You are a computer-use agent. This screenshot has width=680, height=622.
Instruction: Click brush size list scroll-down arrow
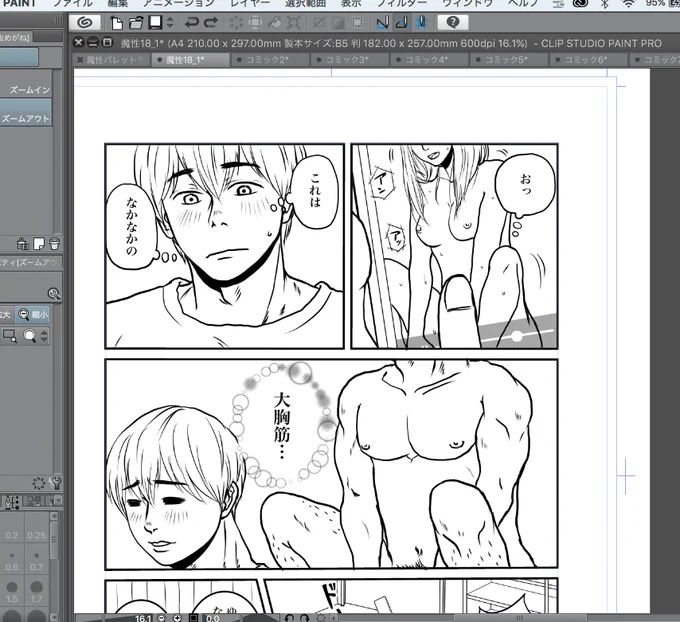54,617
